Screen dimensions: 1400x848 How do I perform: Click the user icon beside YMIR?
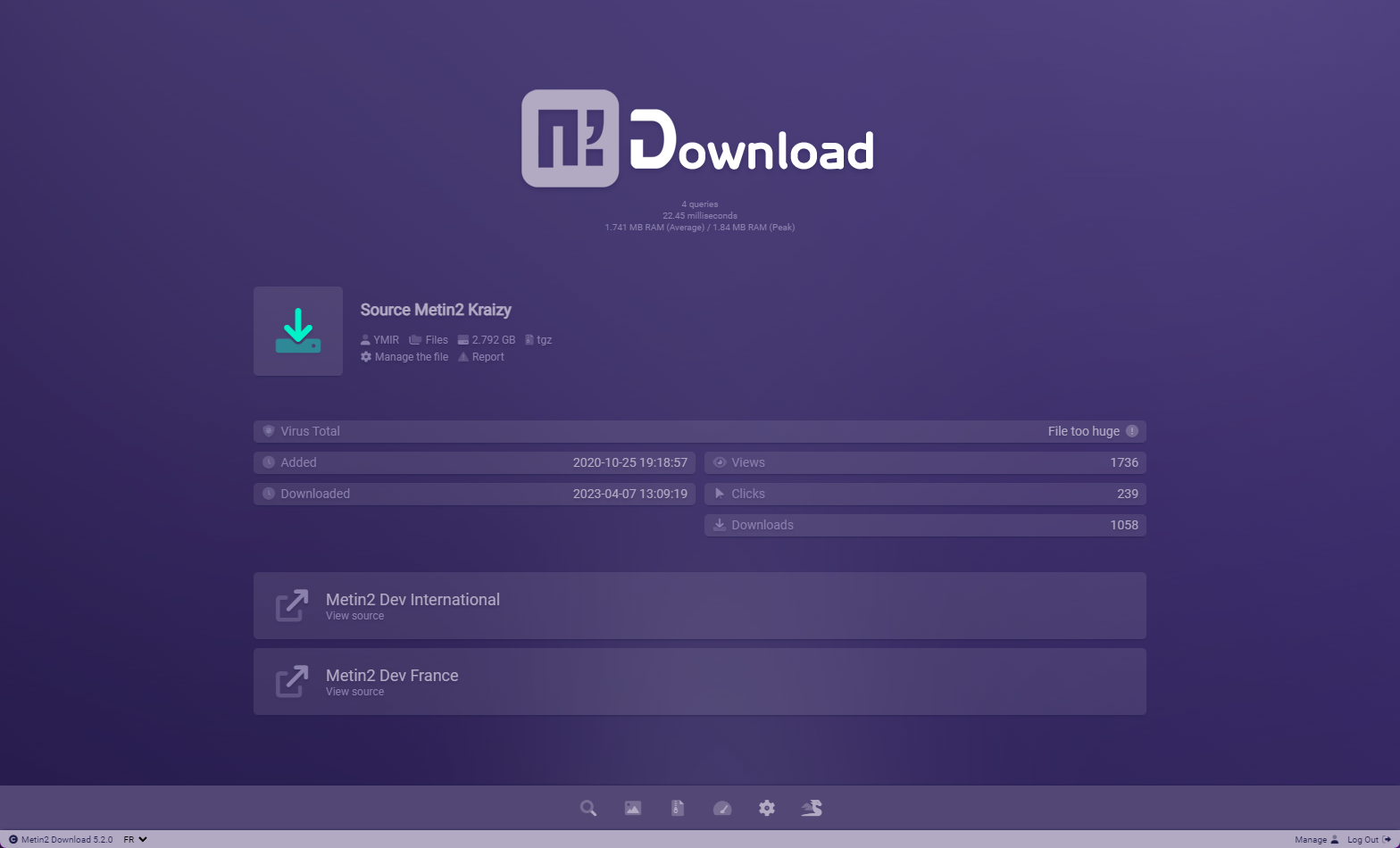[x=365, y=340]
